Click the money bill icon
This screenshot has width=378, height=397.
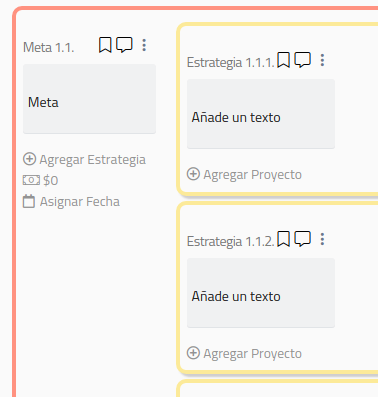pos(31,180)
